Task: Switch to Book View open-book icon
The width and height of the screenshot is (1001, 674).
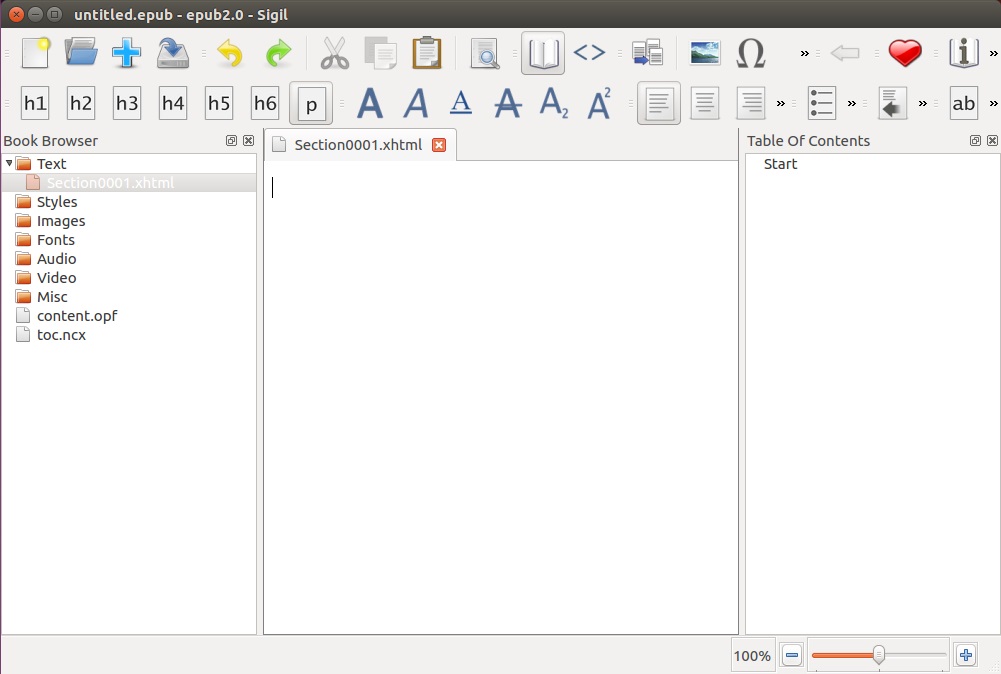Action: click(543, 53)
